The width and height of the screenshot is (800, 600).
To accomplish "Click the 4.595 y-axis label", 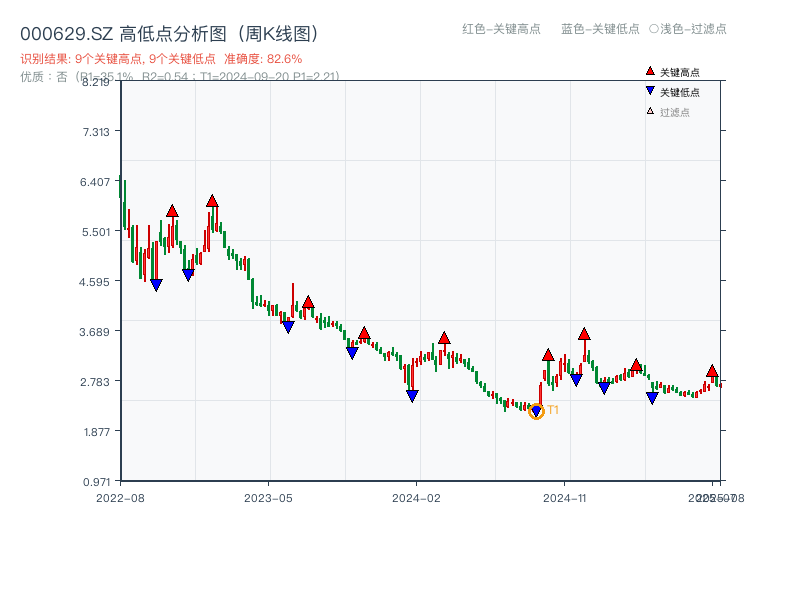I will 94,282.
